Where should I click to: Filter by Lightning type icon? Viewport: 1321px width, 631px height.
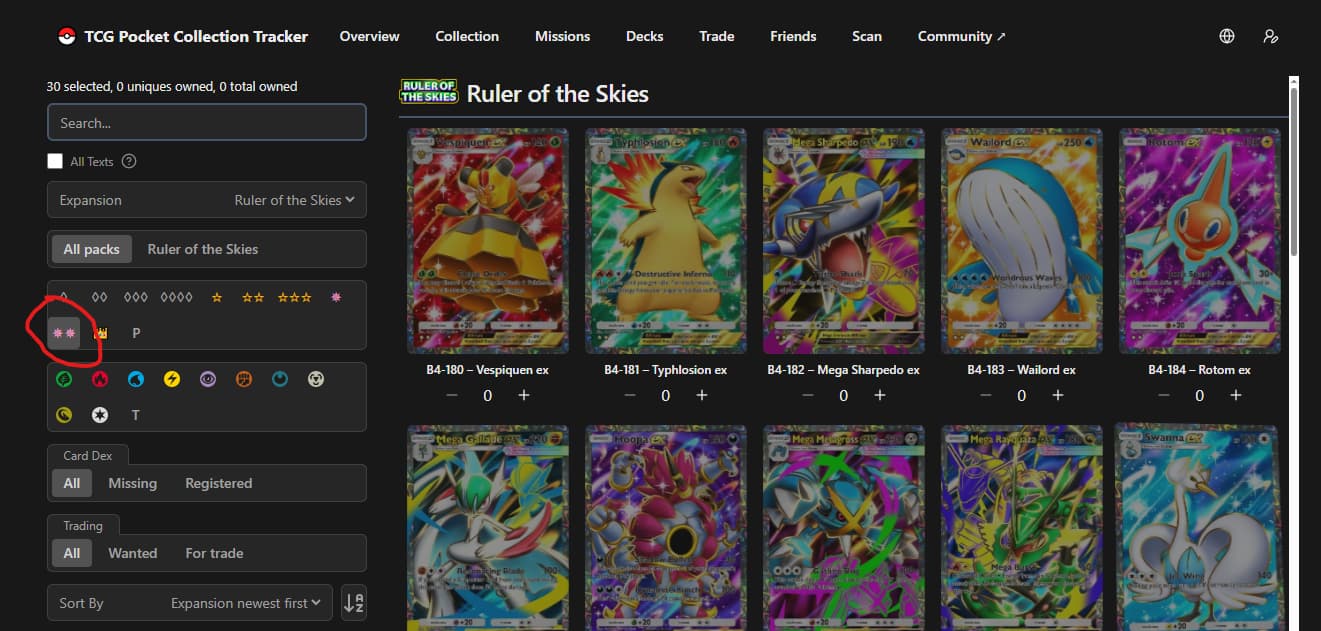click(172, 379)
